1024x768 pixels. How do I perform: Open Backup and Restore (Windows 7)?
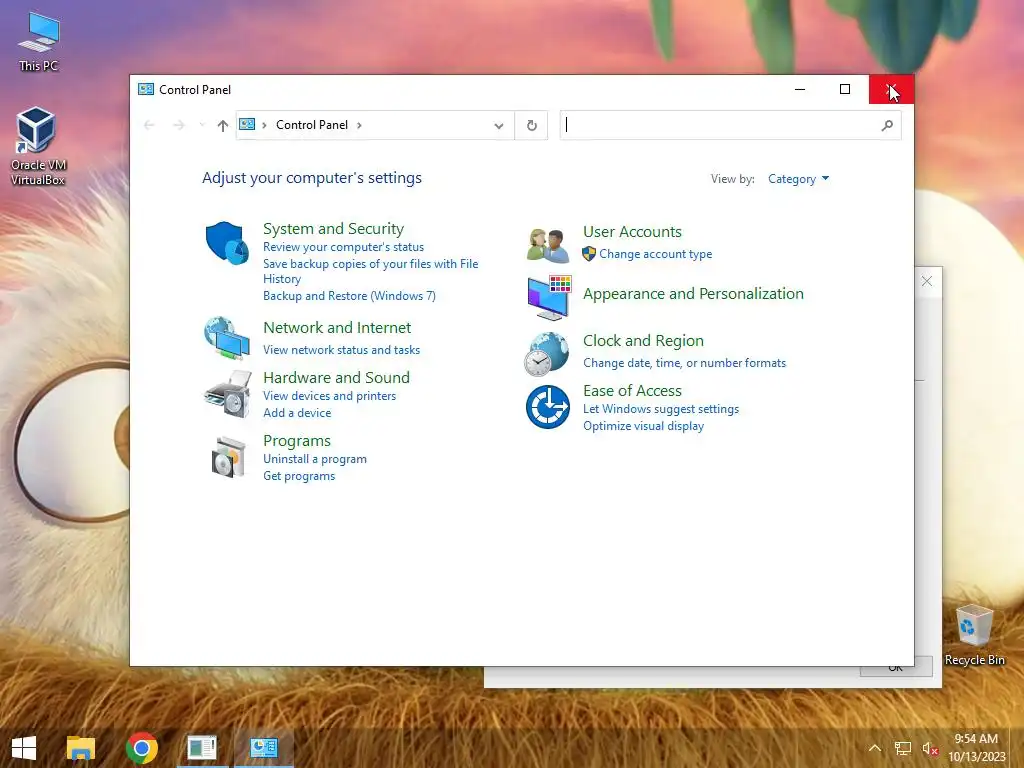[x=349, y=296]
